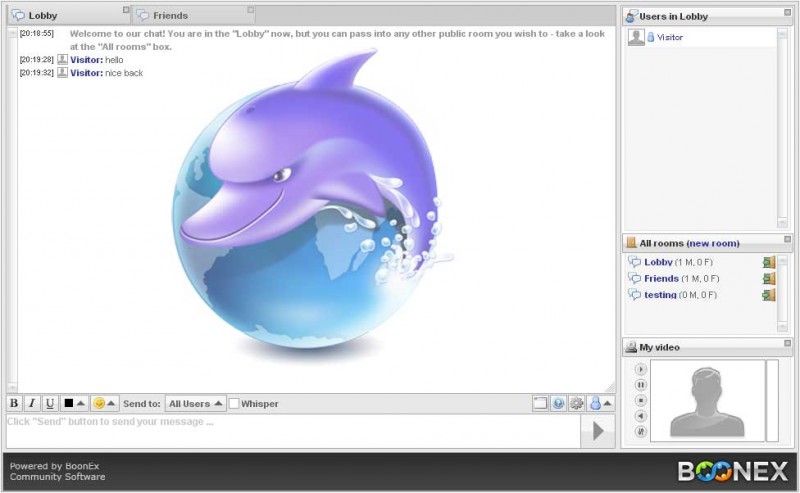
Task: Click avatar icon beside nice back message
Action: [62, 72]
